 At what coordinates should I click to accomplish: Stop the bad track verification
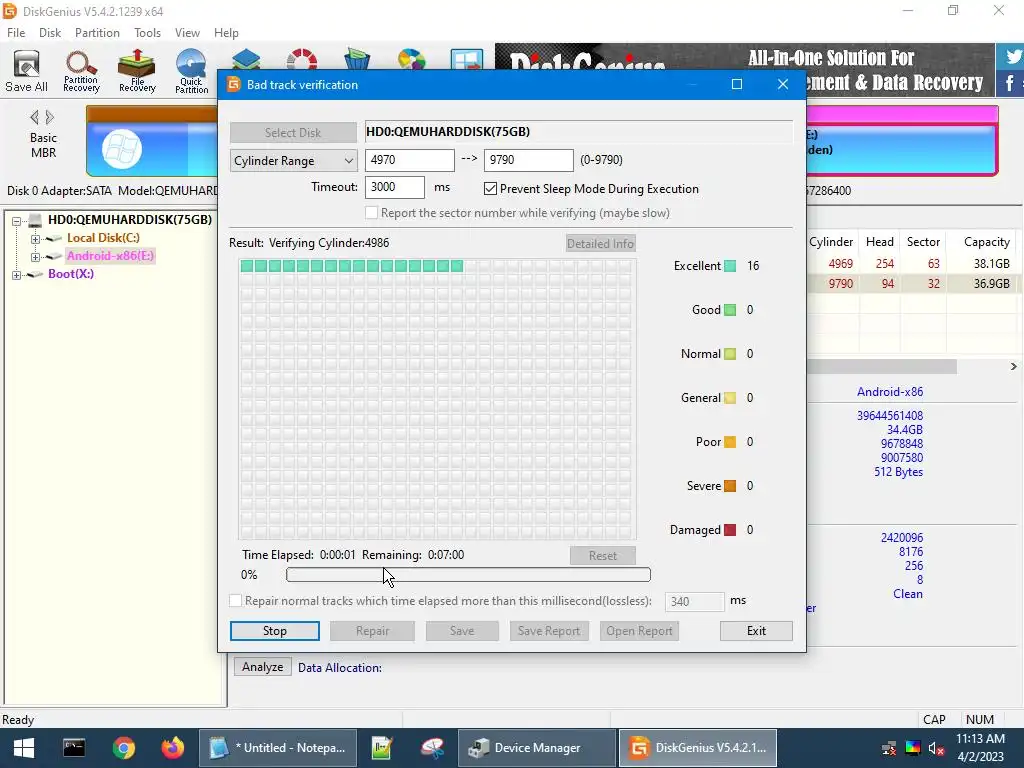pyautogui.click(x=275, y=631)
